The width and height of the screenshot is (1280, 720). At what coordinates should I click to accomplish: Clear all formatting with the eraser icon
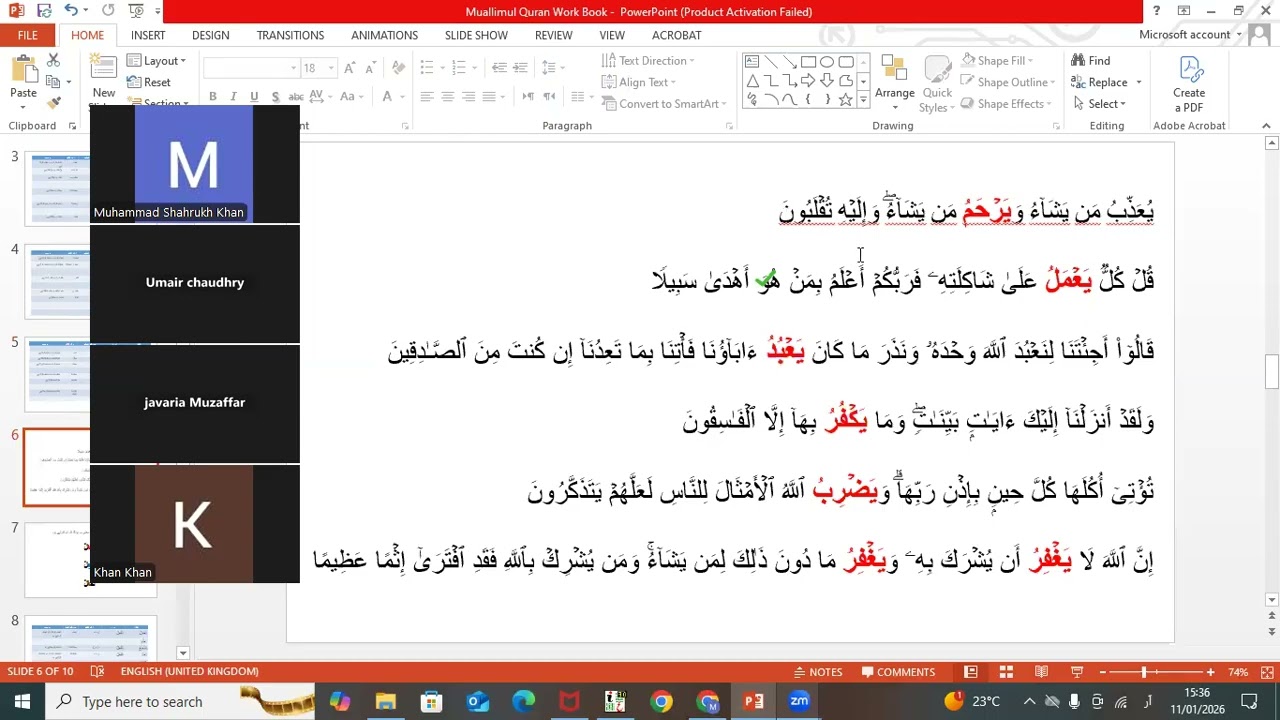click(x=398, y=68)
